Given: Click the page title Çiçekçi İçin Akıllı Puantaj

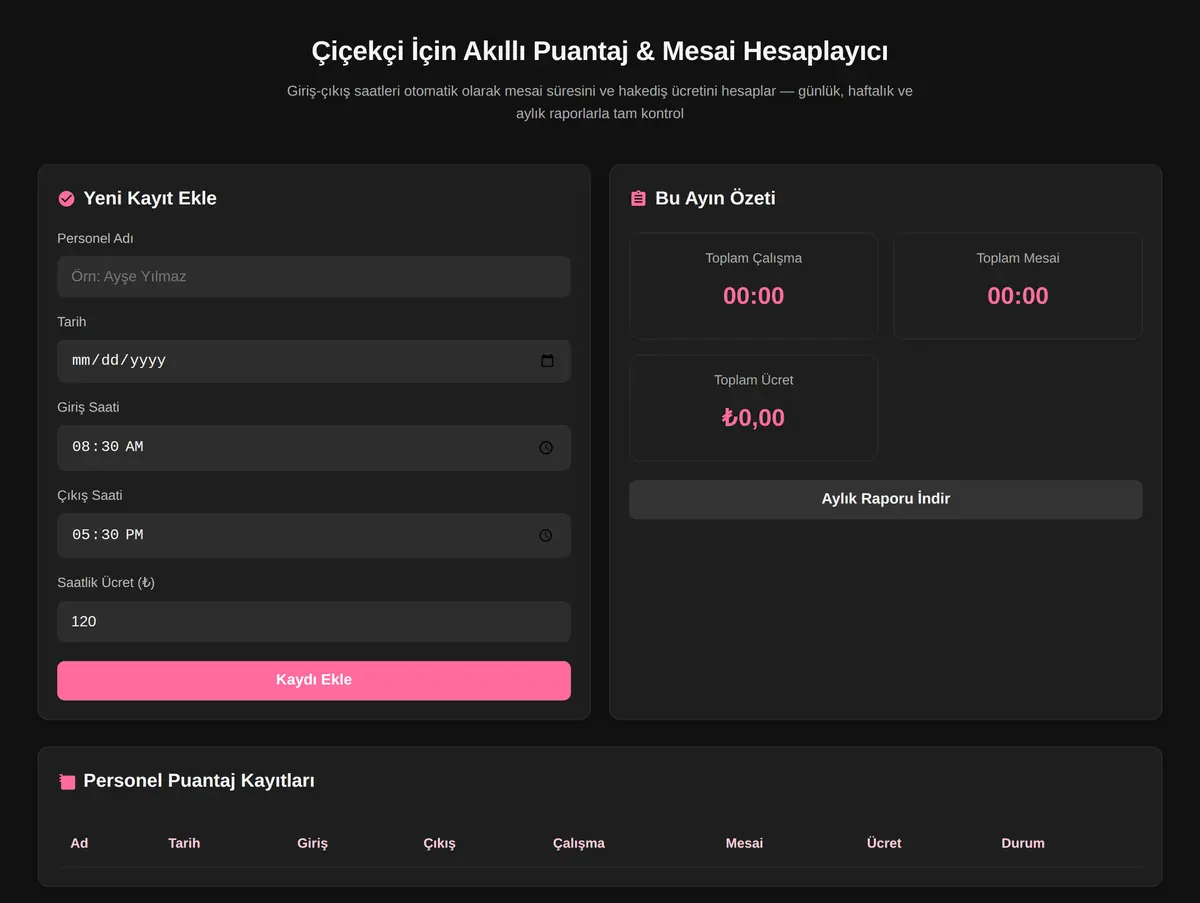Looking at the screenshot, I should [x=600, y=51].
